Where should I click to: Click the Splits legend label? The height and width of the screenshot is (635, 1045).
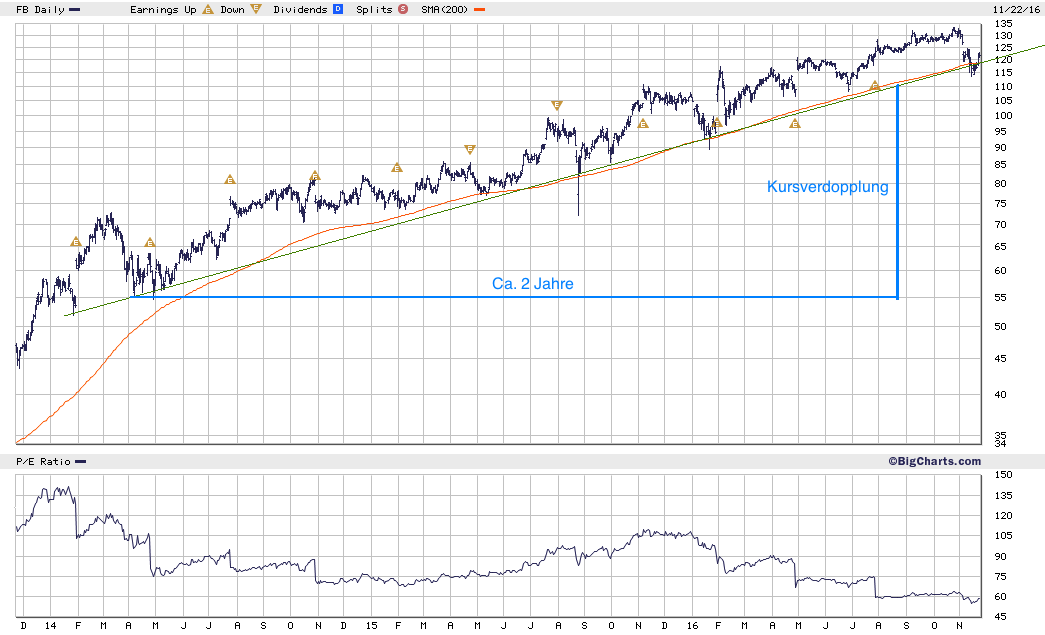pyautogui.click(x=374, y=9)
